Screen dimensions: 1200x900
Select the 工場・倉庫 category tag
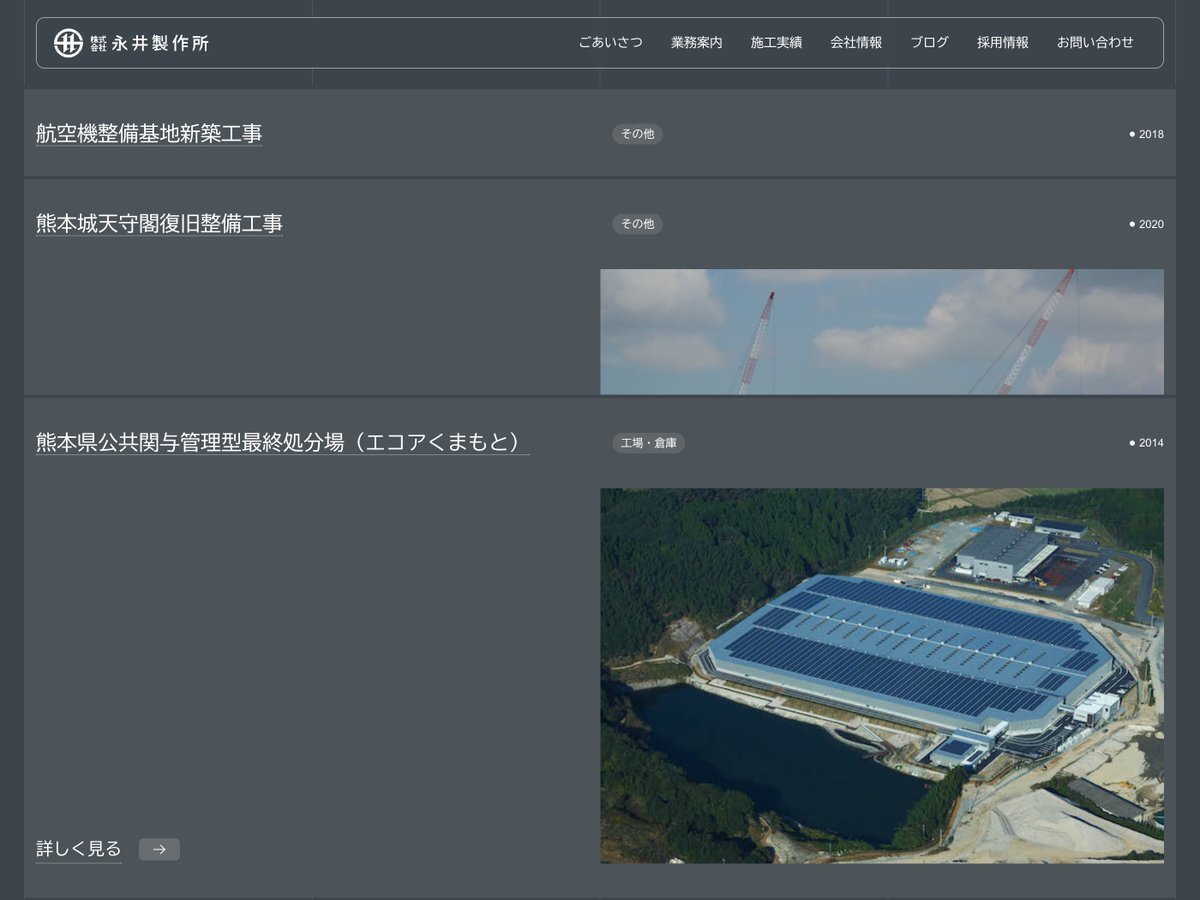tap(649, 443)
